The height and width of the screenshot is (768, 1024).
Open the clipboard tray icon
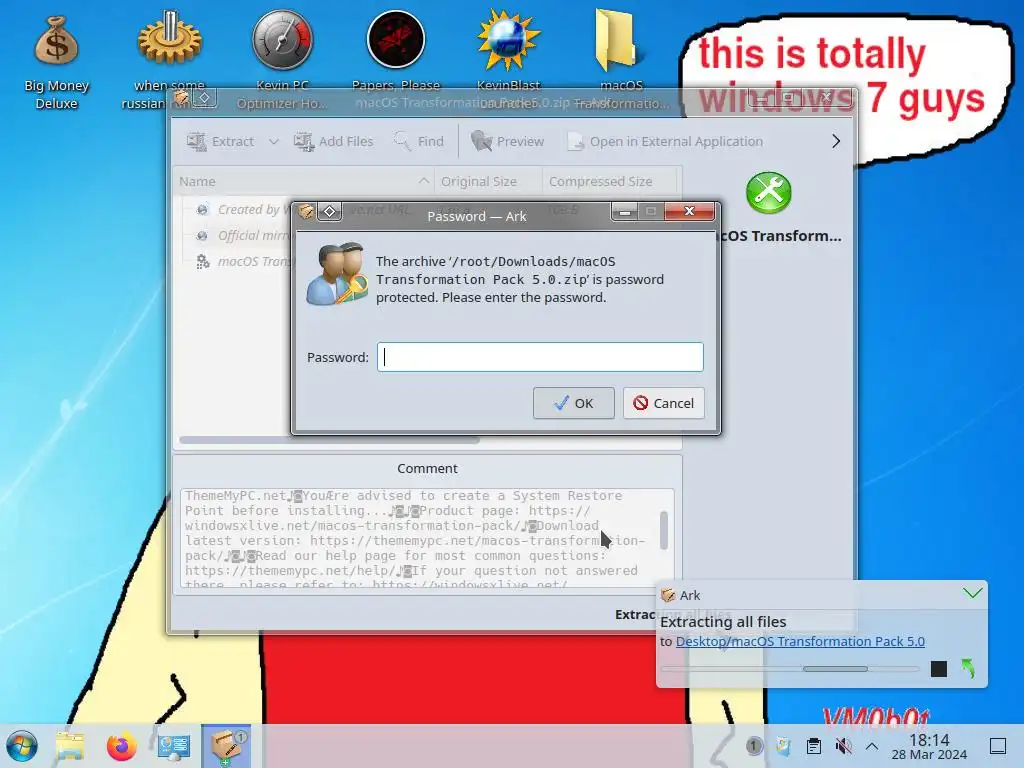pos(814,746)
